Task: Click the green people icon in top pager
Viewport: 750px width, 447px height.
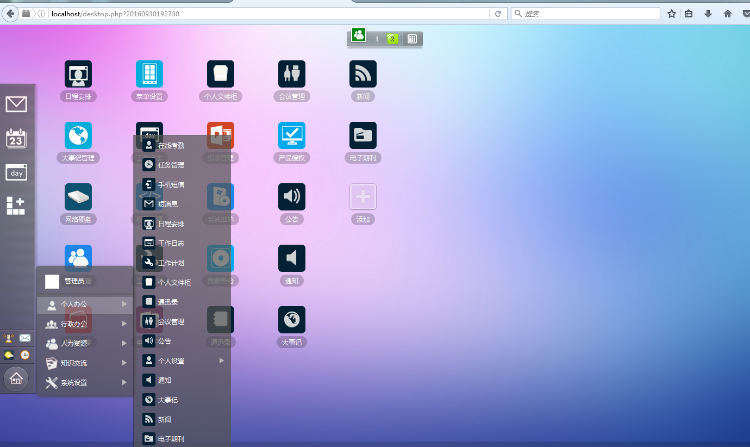Action: tap(358, 36)
